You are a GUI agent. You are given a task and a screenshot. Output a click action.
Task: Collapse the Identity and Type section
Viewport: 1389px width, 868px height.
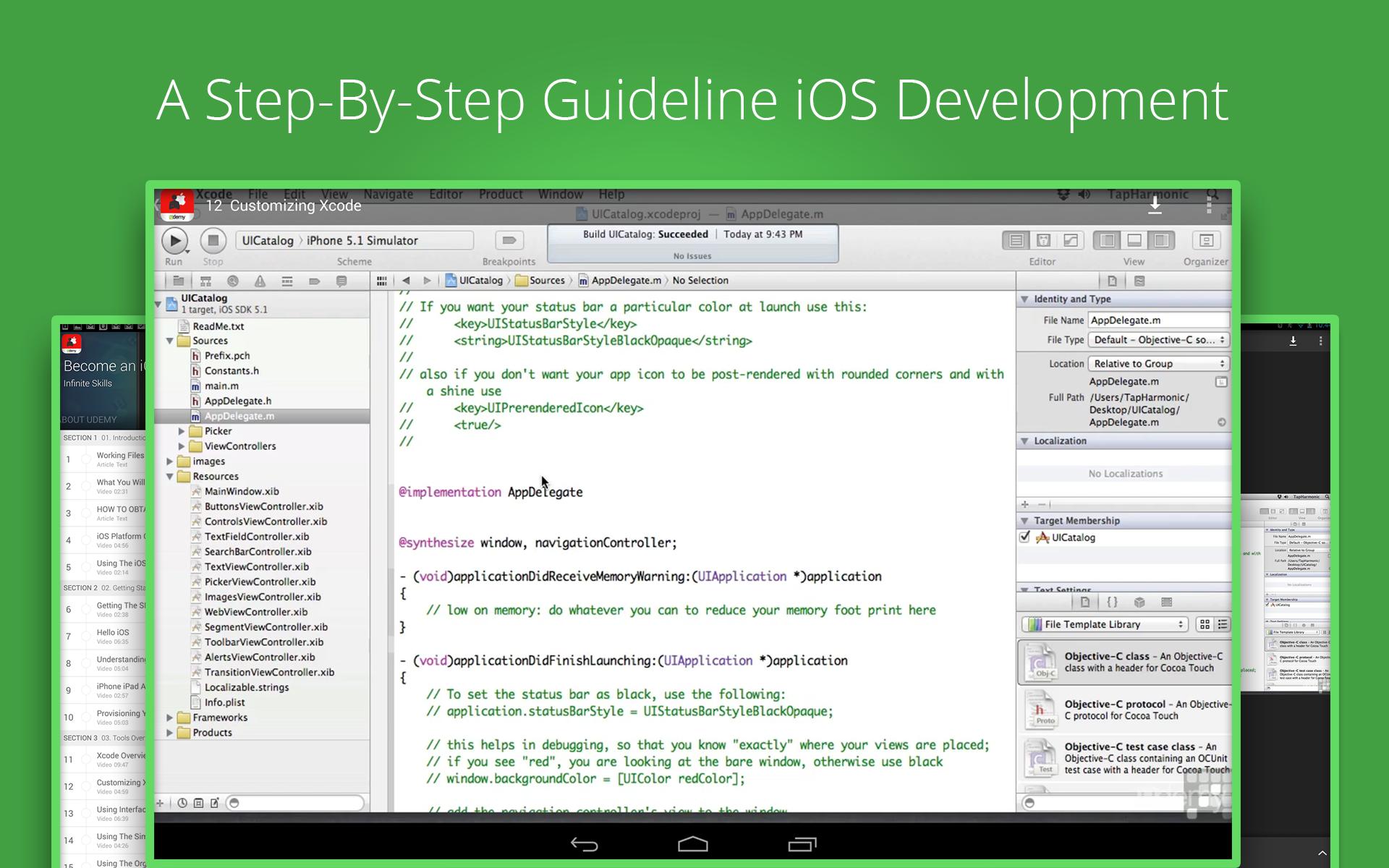(x=1024, y=299)
